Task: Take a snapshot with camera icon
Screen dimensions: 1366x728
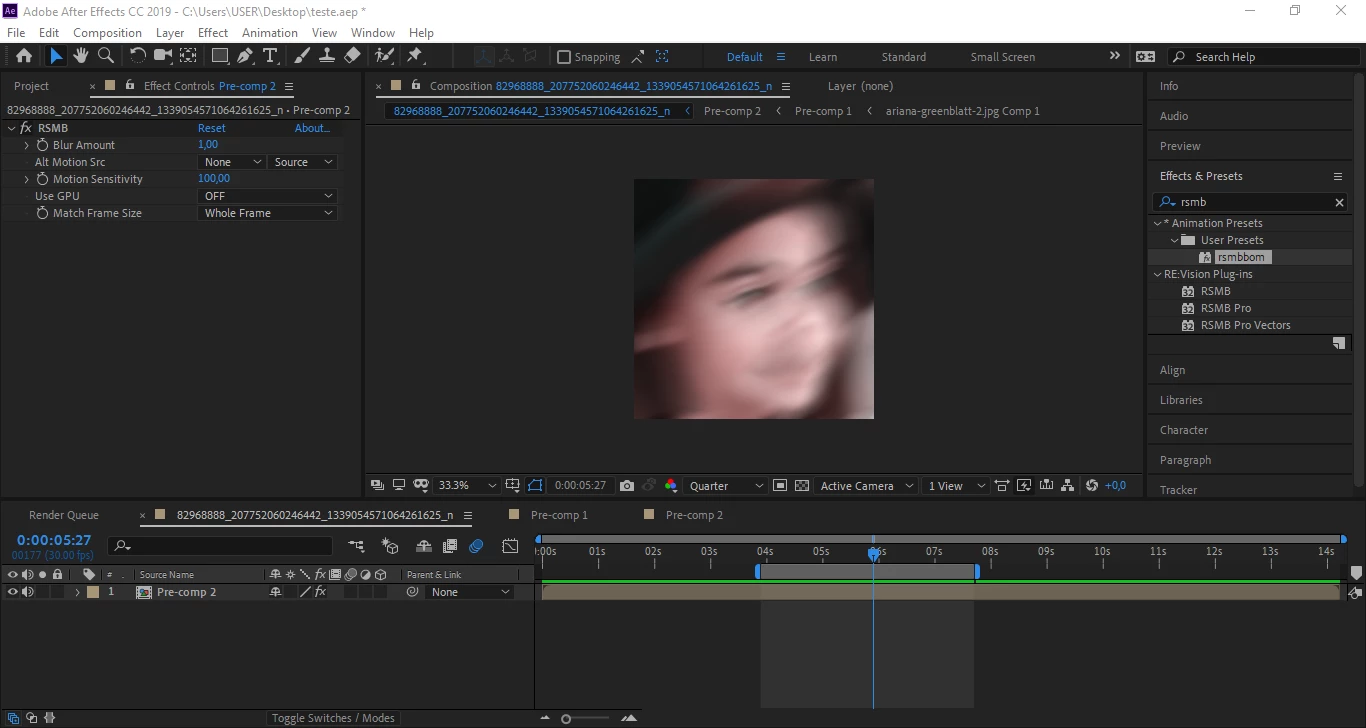Action: point(627,485)
